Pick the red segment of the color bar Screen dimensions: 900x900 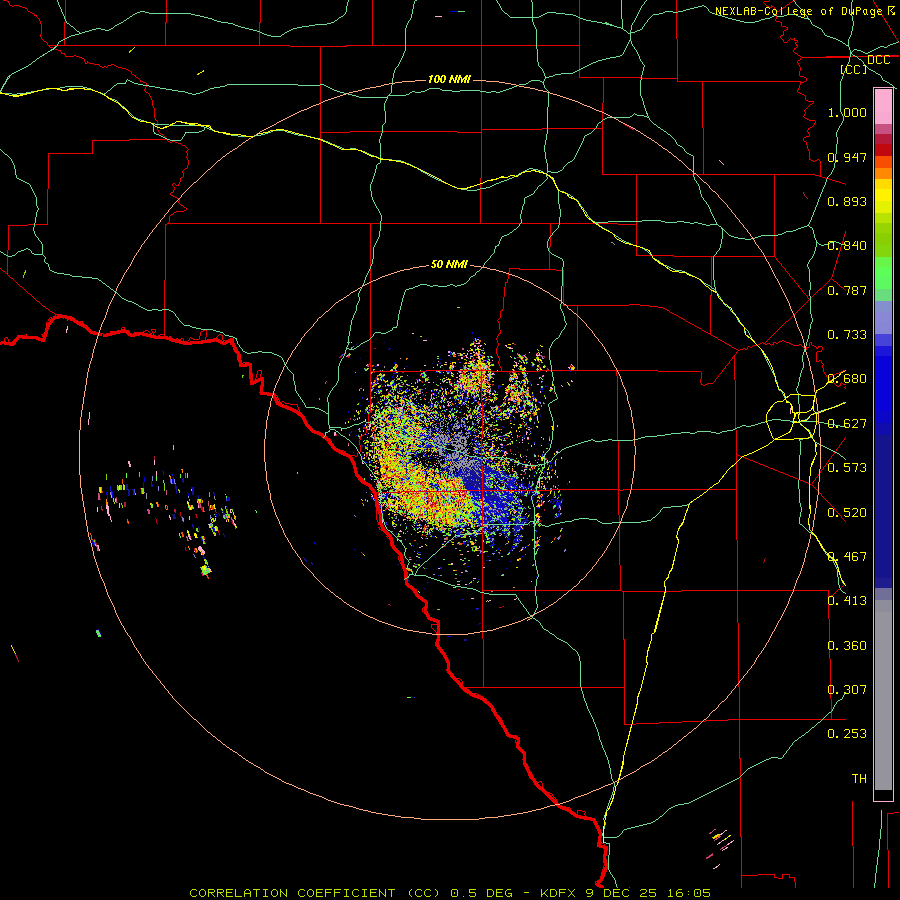tap(883, 150)
